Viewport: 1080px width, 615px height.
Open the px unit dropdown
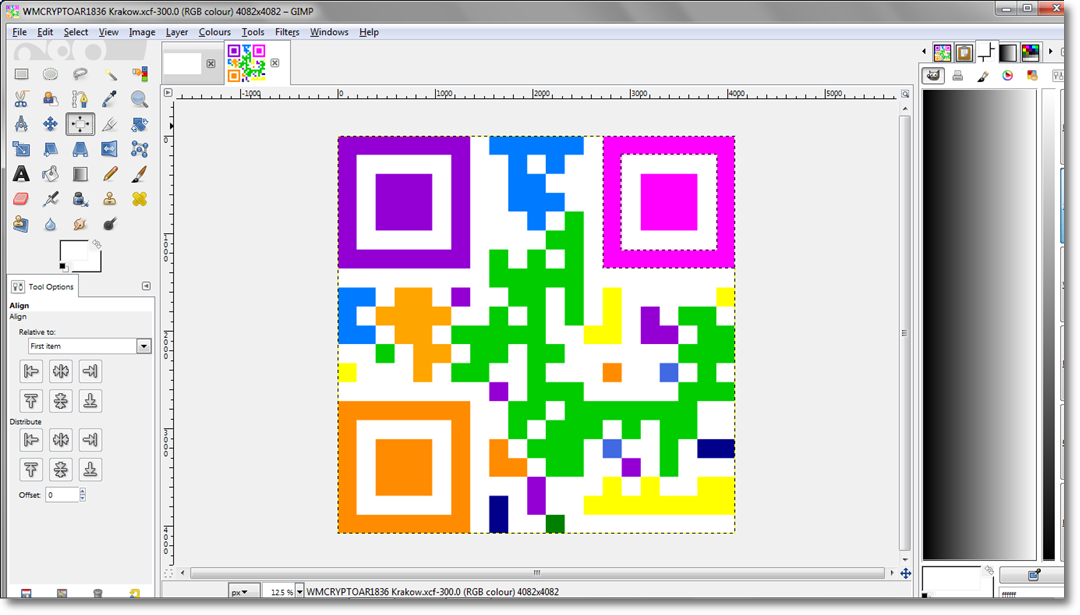244,592
